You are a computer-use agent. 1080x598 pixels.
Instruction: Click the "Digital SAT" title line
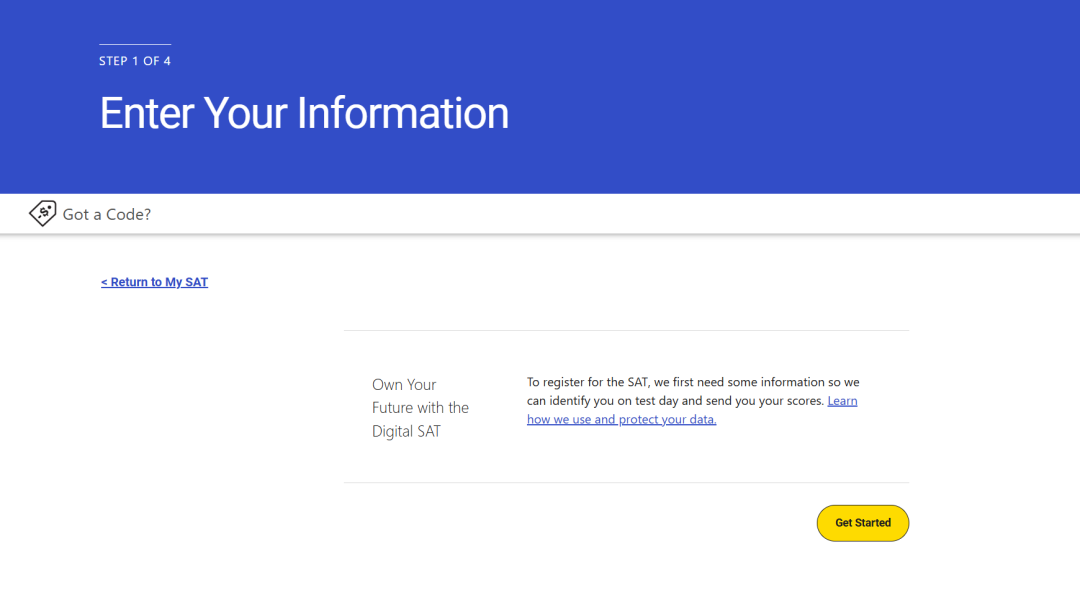[406, 432]
